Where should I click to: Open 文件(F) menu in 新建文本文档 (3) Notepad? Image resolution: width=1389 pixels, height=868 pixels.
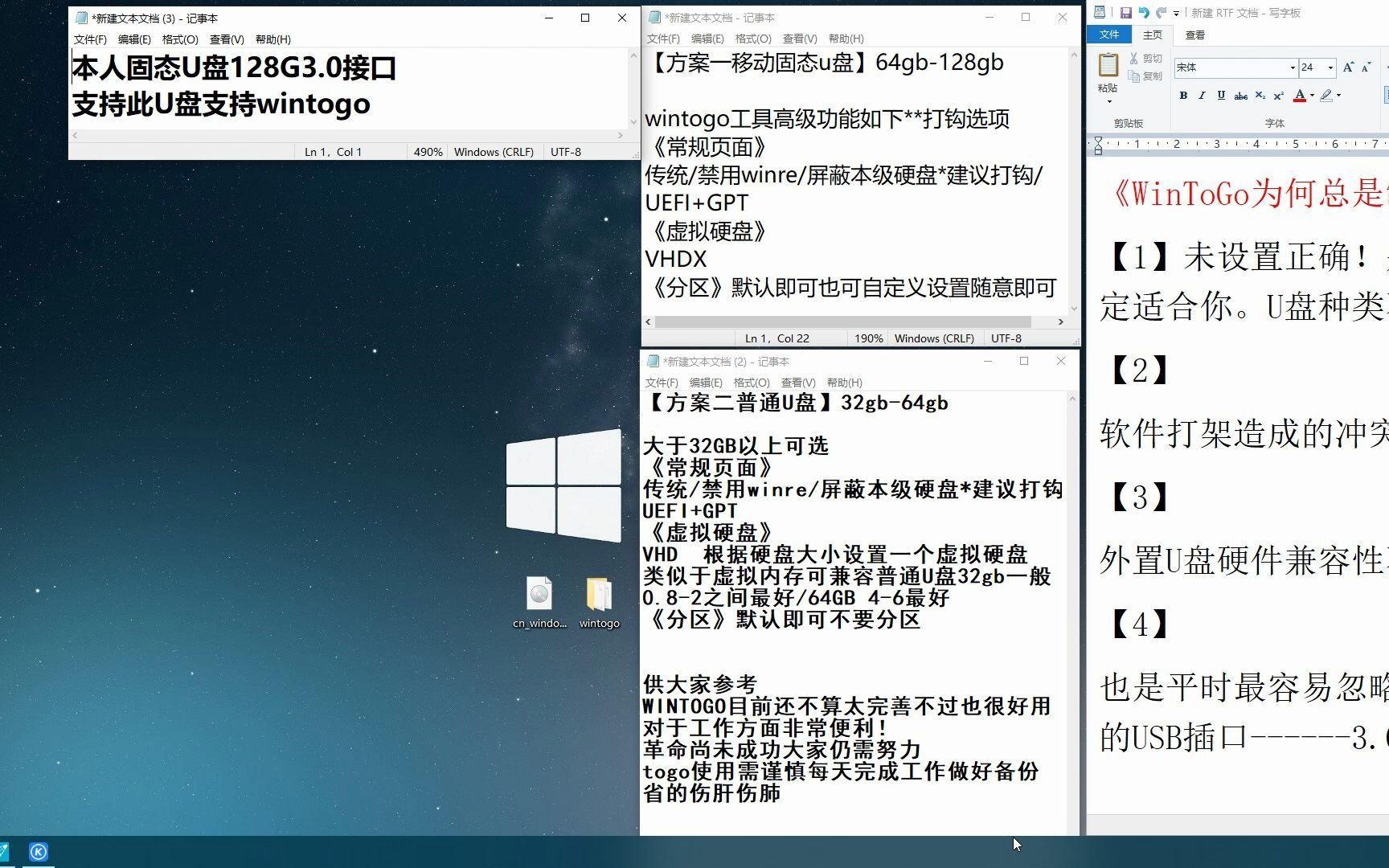pyautogui.click(x=90, y=39)
